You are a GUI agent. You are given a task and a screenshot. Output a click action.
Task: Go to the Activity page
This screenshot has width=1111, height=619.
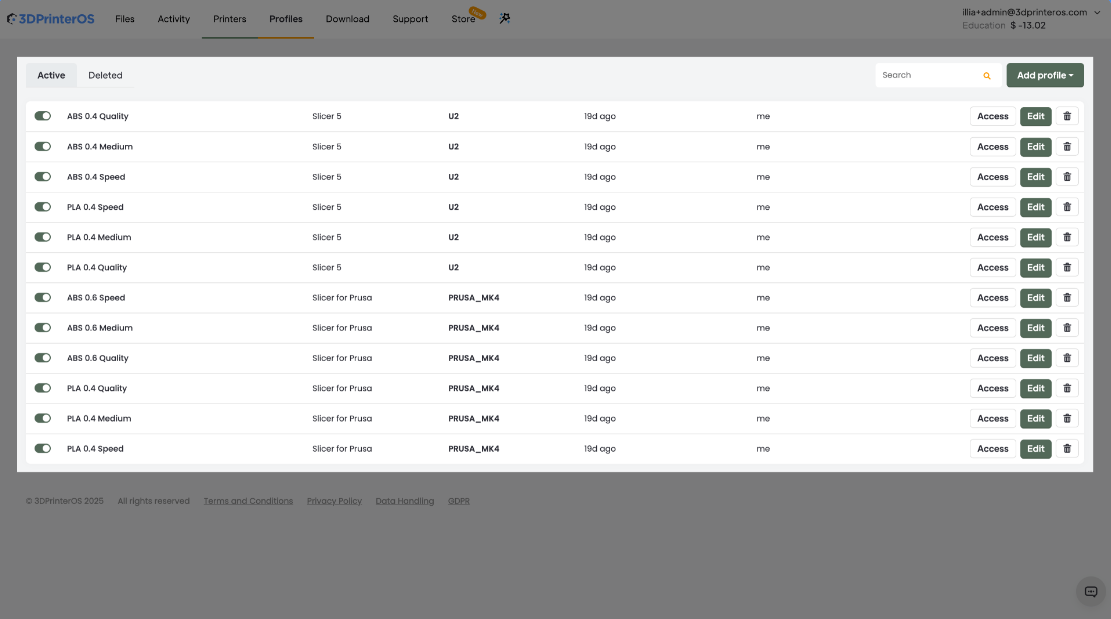174,19
